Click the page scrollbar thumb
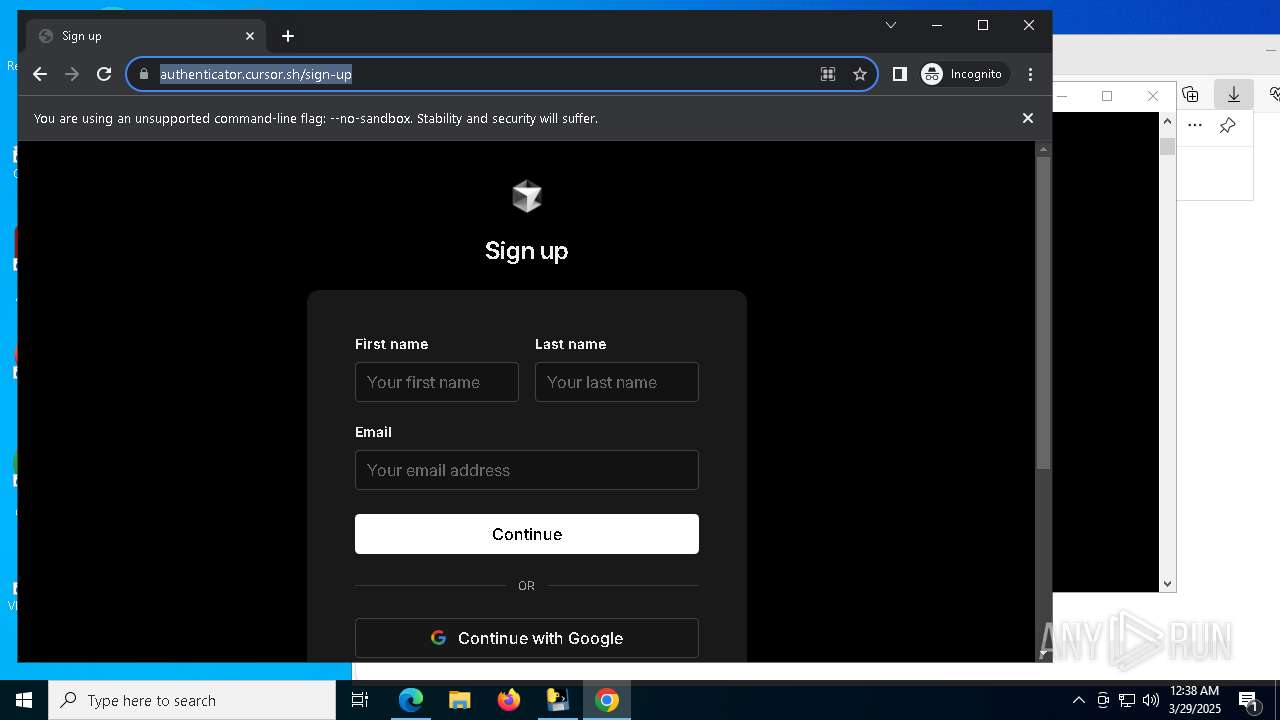 [1043, 313]
